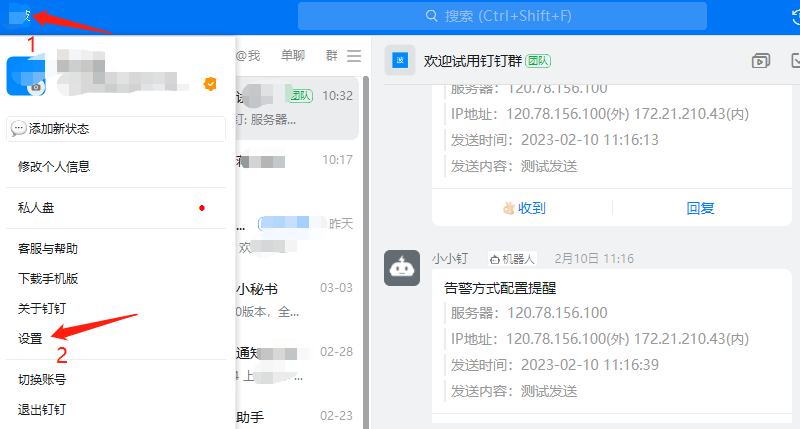Screen dimensions: 800x429
Task: Select the 群 tab in conversation list
Action: [331, 56]
